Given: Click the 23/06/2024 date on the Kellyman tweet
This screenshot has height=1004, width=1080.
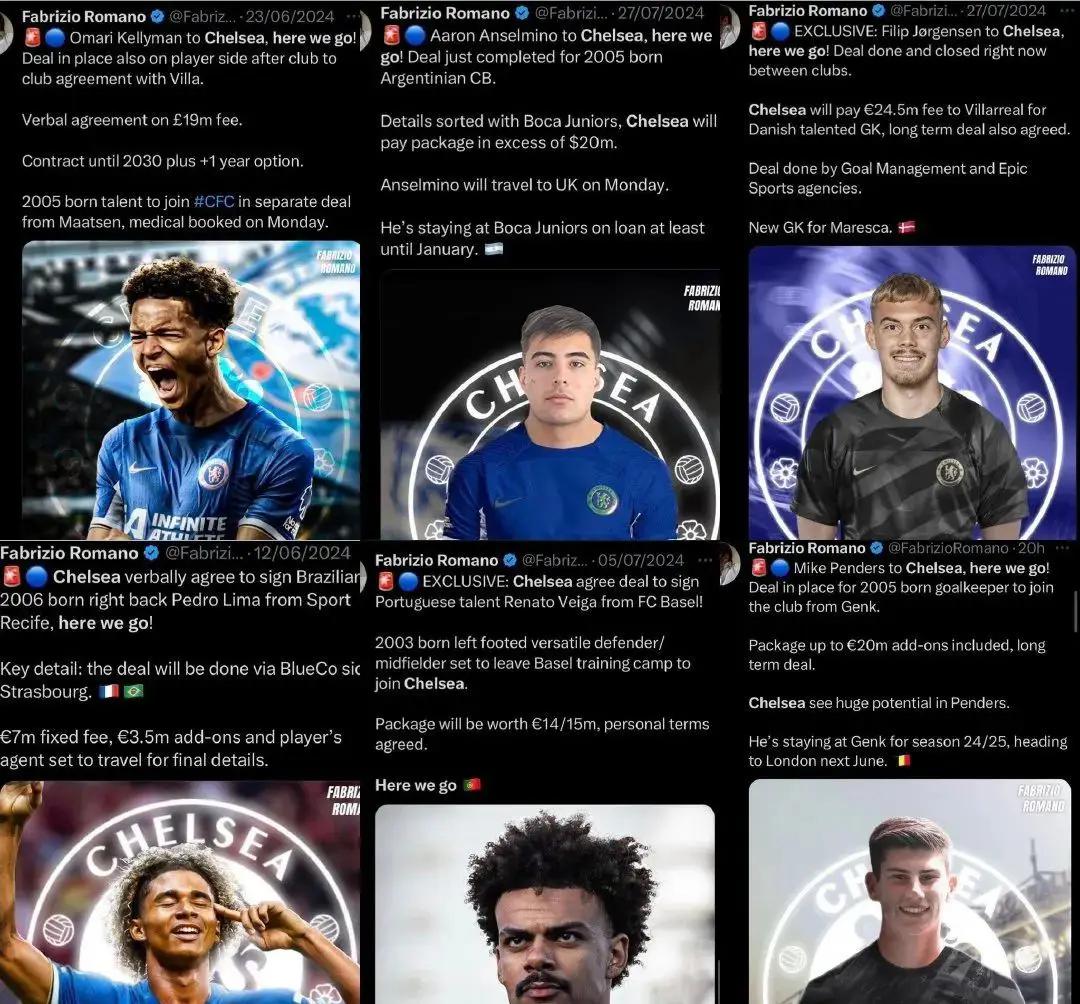Looking at the screenshot, I should tap(290, 16).
